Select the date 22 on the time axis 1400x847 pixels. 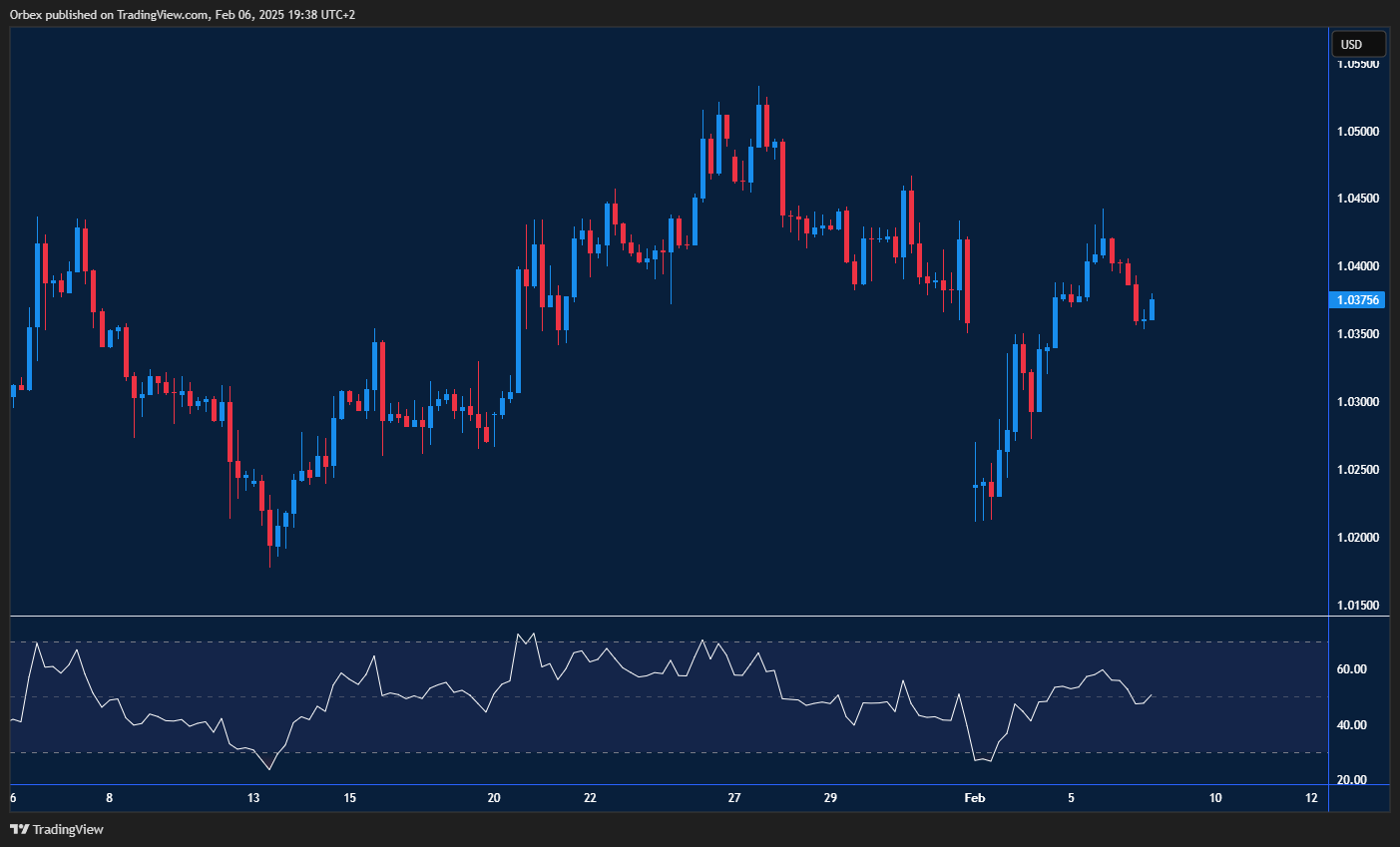[590, 798]
